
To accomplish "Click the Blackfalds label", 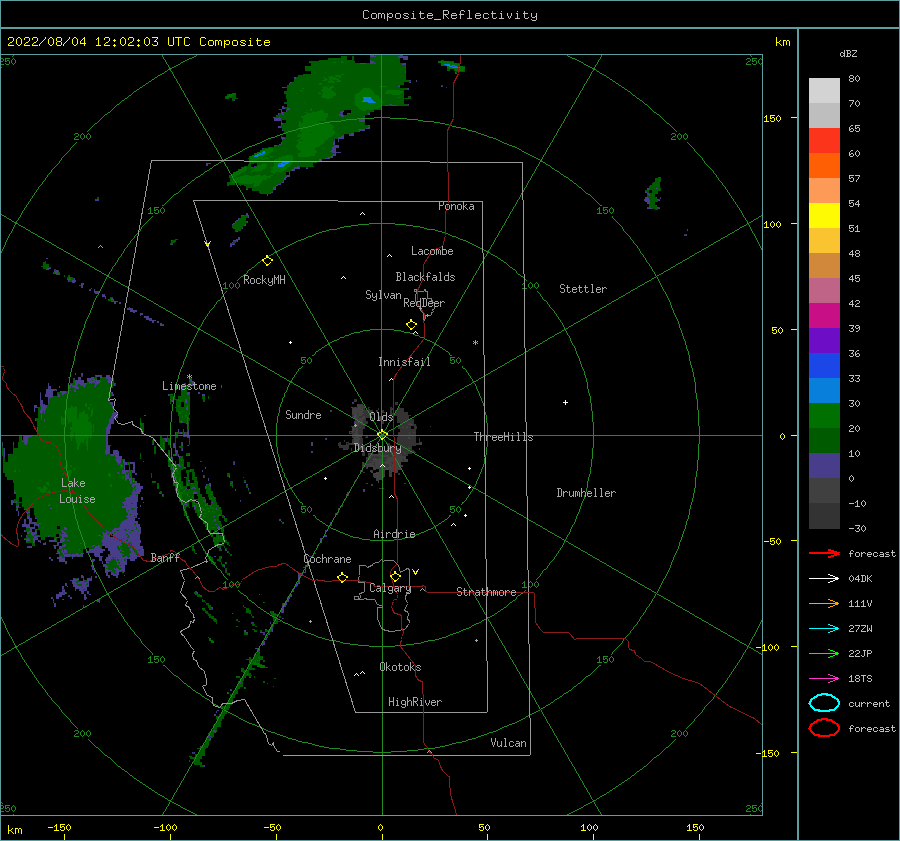I will point(425,277).
